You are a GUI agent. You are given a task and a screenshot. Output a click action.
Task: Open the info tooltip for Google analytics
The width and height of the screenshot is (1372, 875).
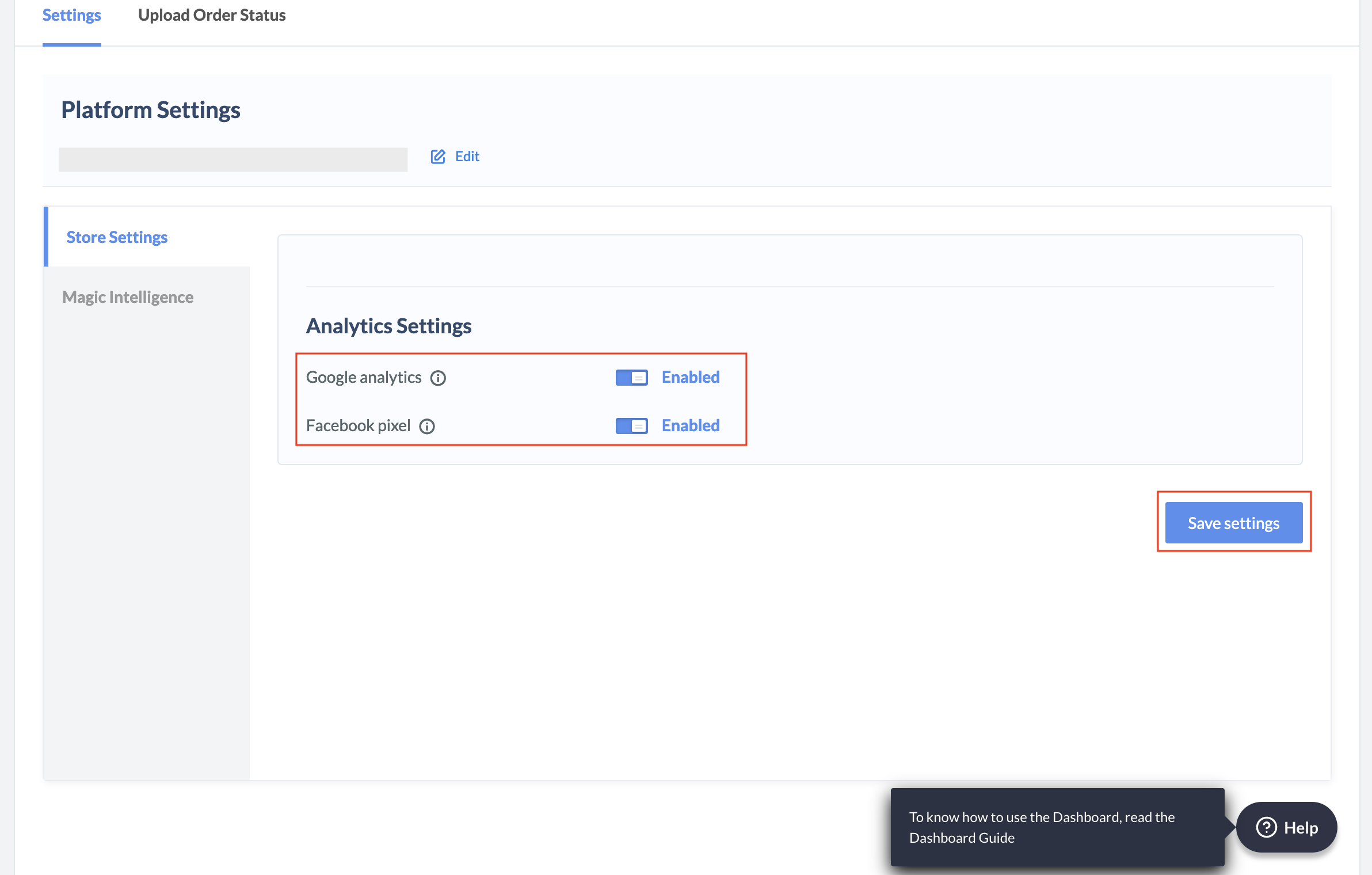438,378
